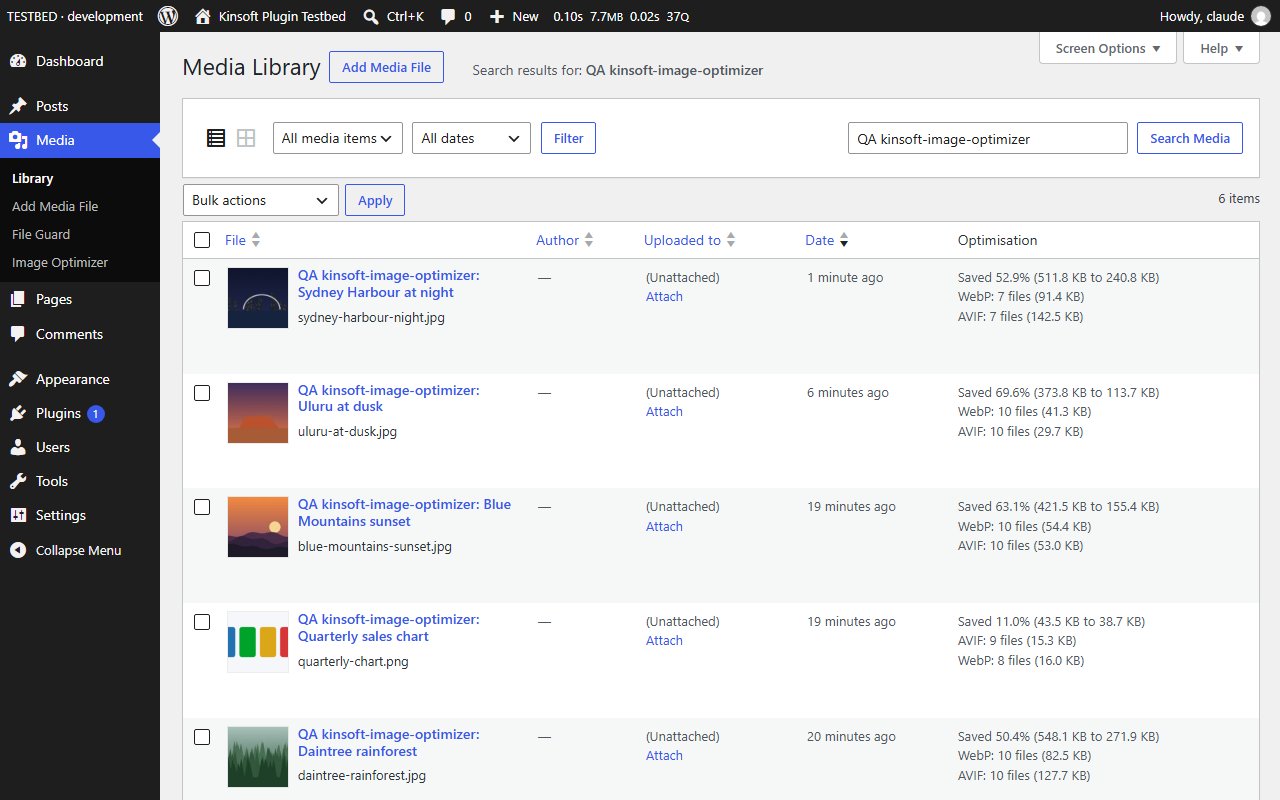Sort by File column arrows
Viewport: 1280px width, 800px height.
click(x=256, y=240)
